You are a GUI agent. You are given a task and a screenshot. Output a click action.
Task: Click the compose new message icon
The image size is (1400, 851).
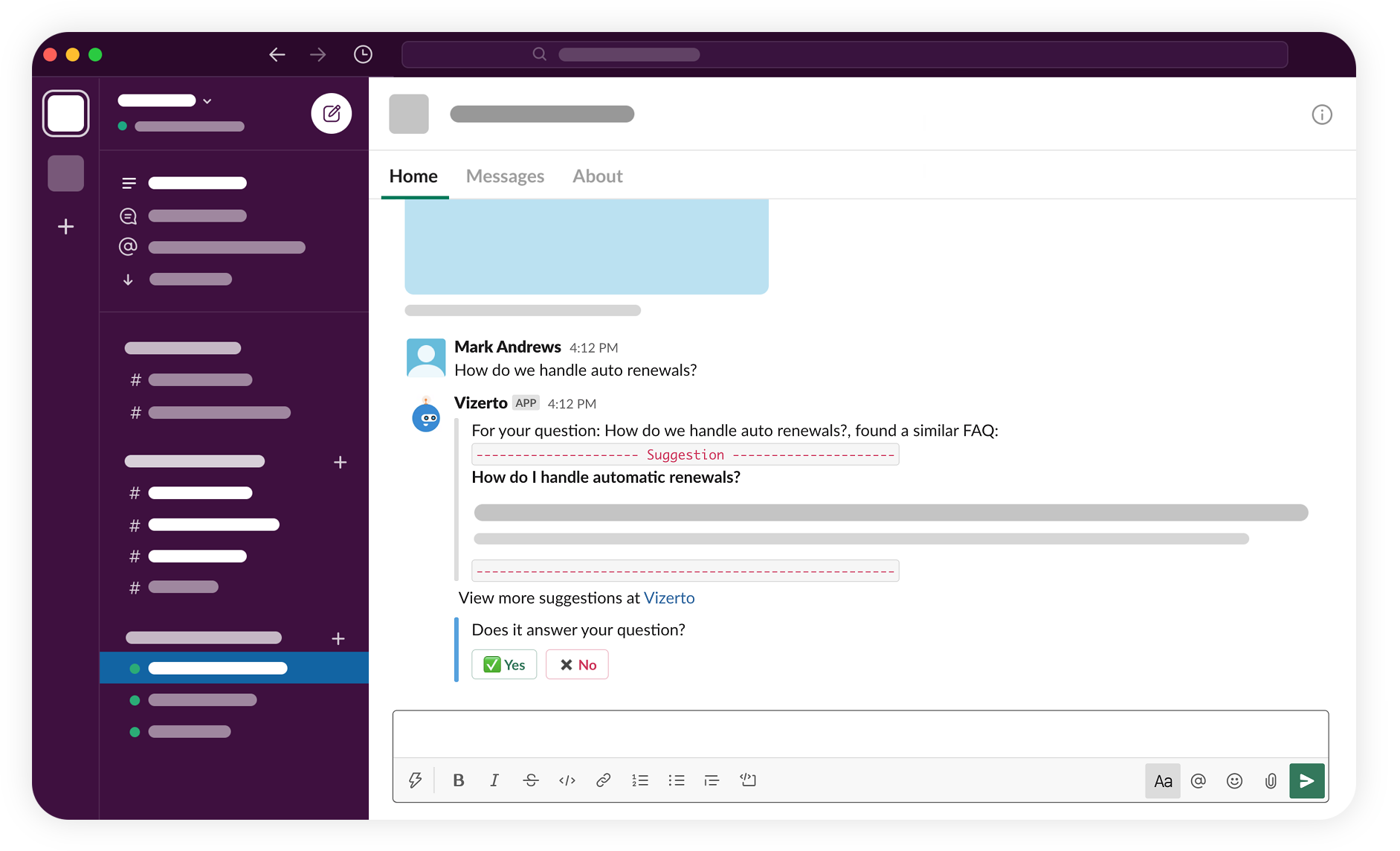[x=331, y=114]
